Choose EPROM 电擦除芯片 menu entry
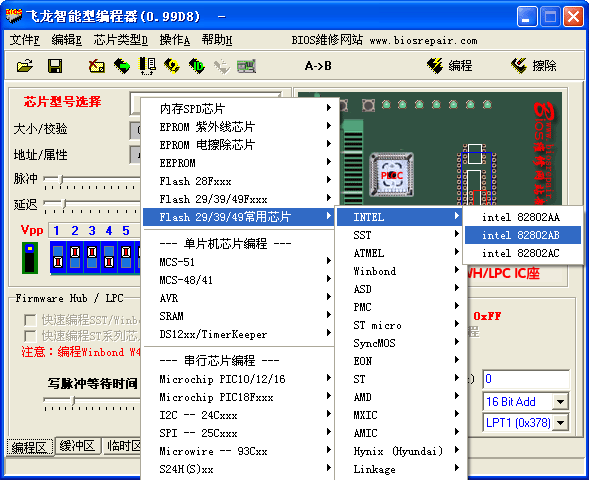Screen dimensions: 589x480 (239, 145)
